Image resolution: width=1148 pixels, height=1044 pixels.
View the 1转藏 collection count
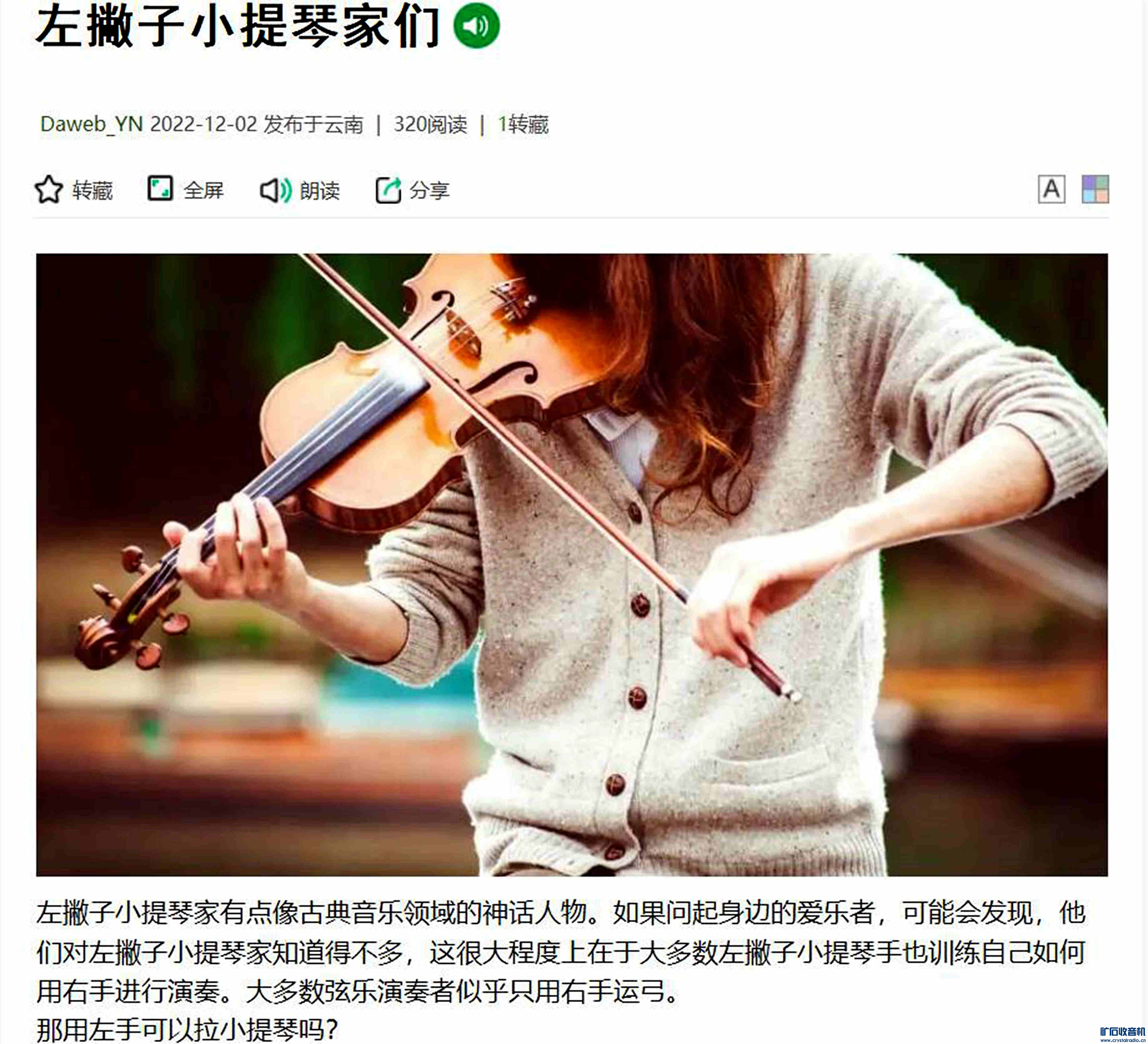523,124
